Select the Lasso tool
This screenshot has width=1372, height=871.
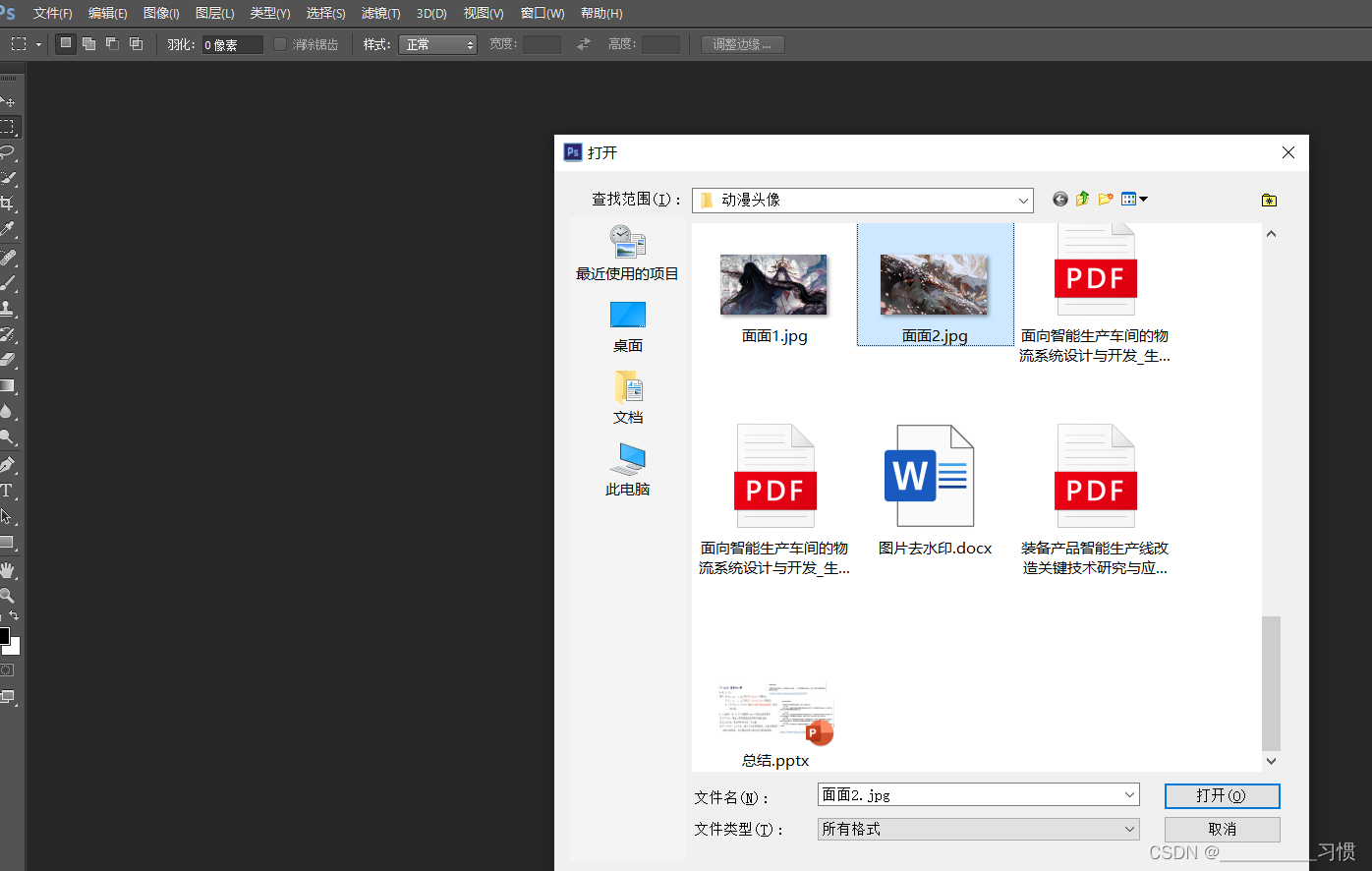(x=12, y=152)
